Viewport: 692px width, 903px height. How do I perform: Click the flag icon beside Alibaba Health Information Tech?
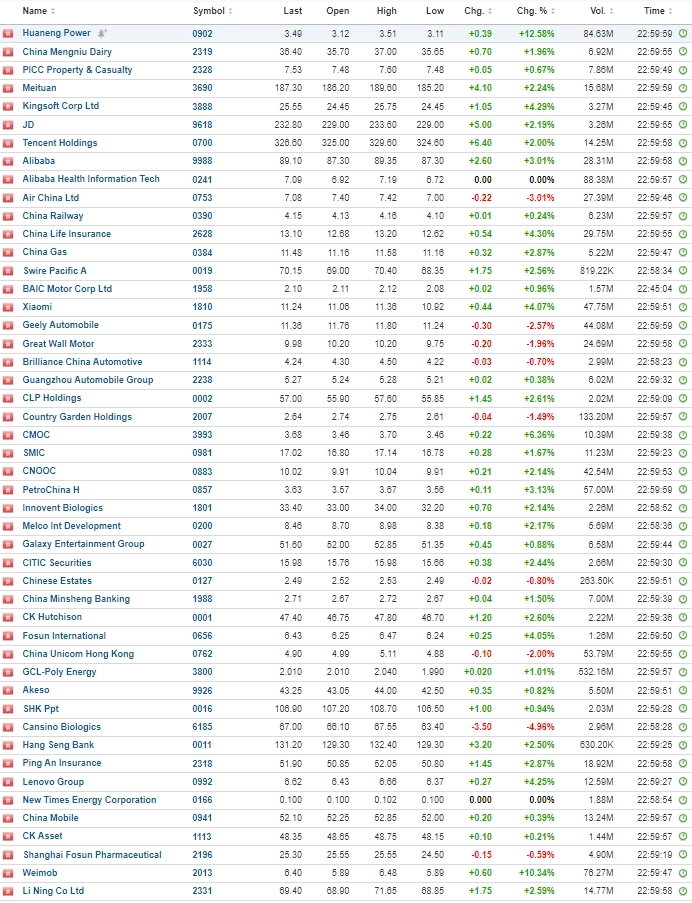point(8,179)
